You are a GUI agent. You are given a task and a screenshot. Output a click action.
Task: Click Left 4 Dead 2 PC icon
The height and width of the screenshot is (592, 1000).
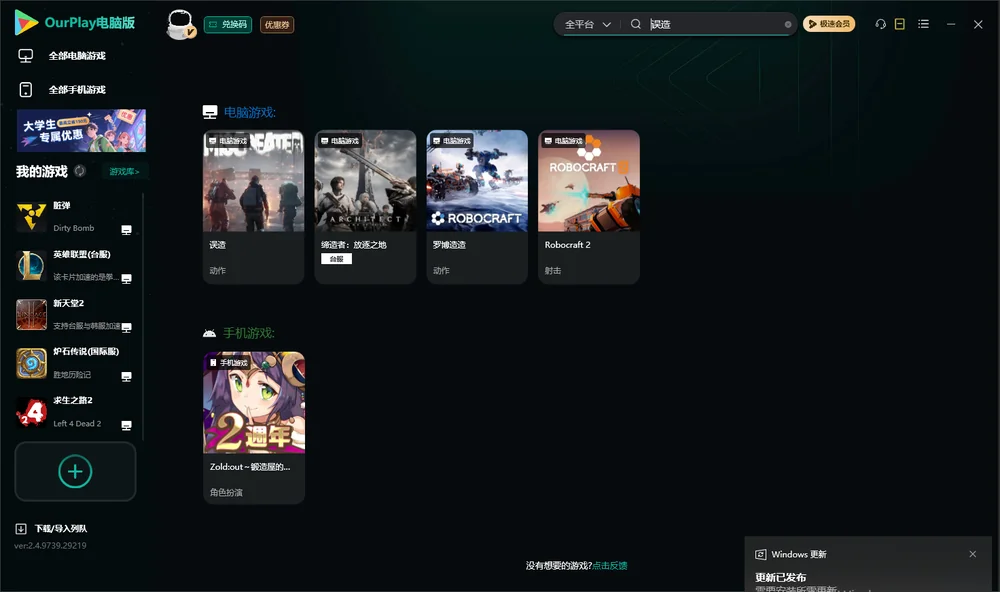pos(126,426)
